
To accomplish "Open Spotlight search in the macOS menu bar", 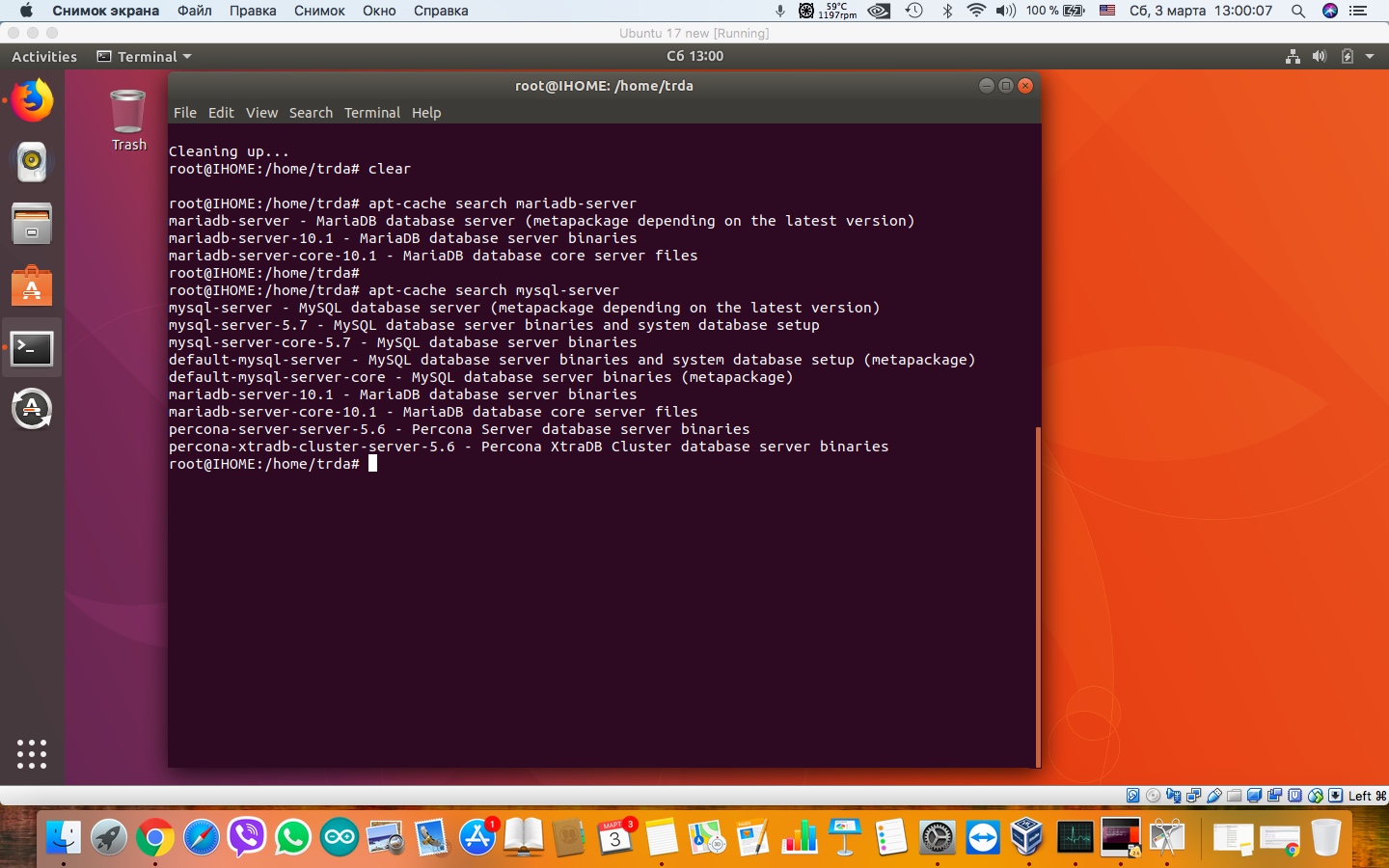I will [x=1298, y=12].
